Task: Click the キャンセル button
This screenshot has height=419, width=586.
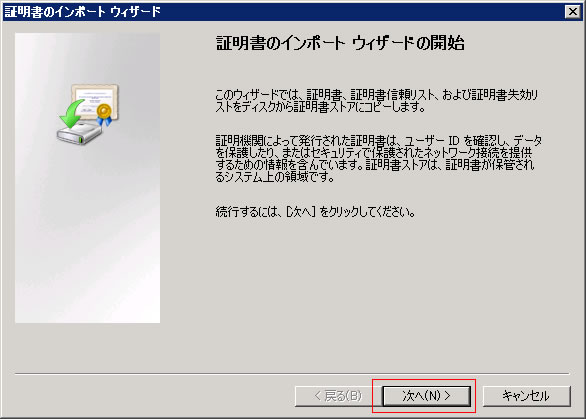Action: tap(527, 396)
